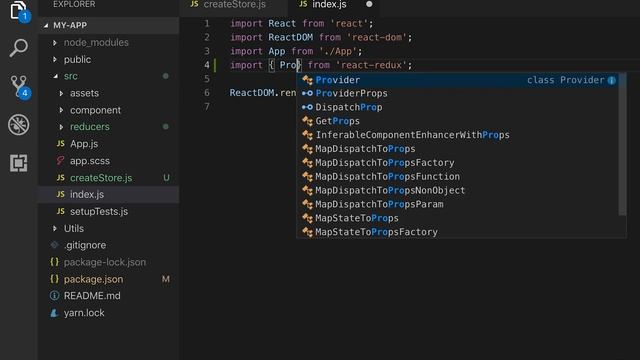Choose MapDispatchToPropsNonObject suggestion

(457, 191)
